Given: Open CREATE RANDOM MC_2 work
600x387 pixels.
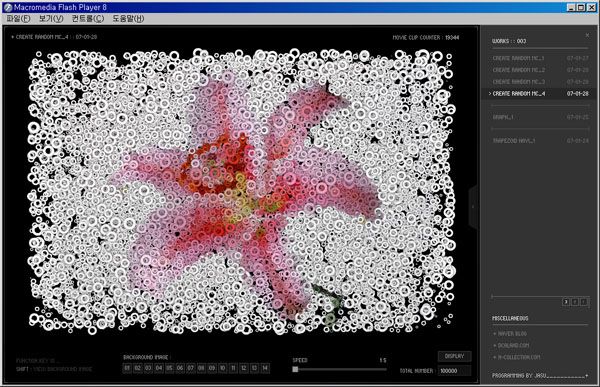Looking at the screenshot, I should tap(540, 70).
